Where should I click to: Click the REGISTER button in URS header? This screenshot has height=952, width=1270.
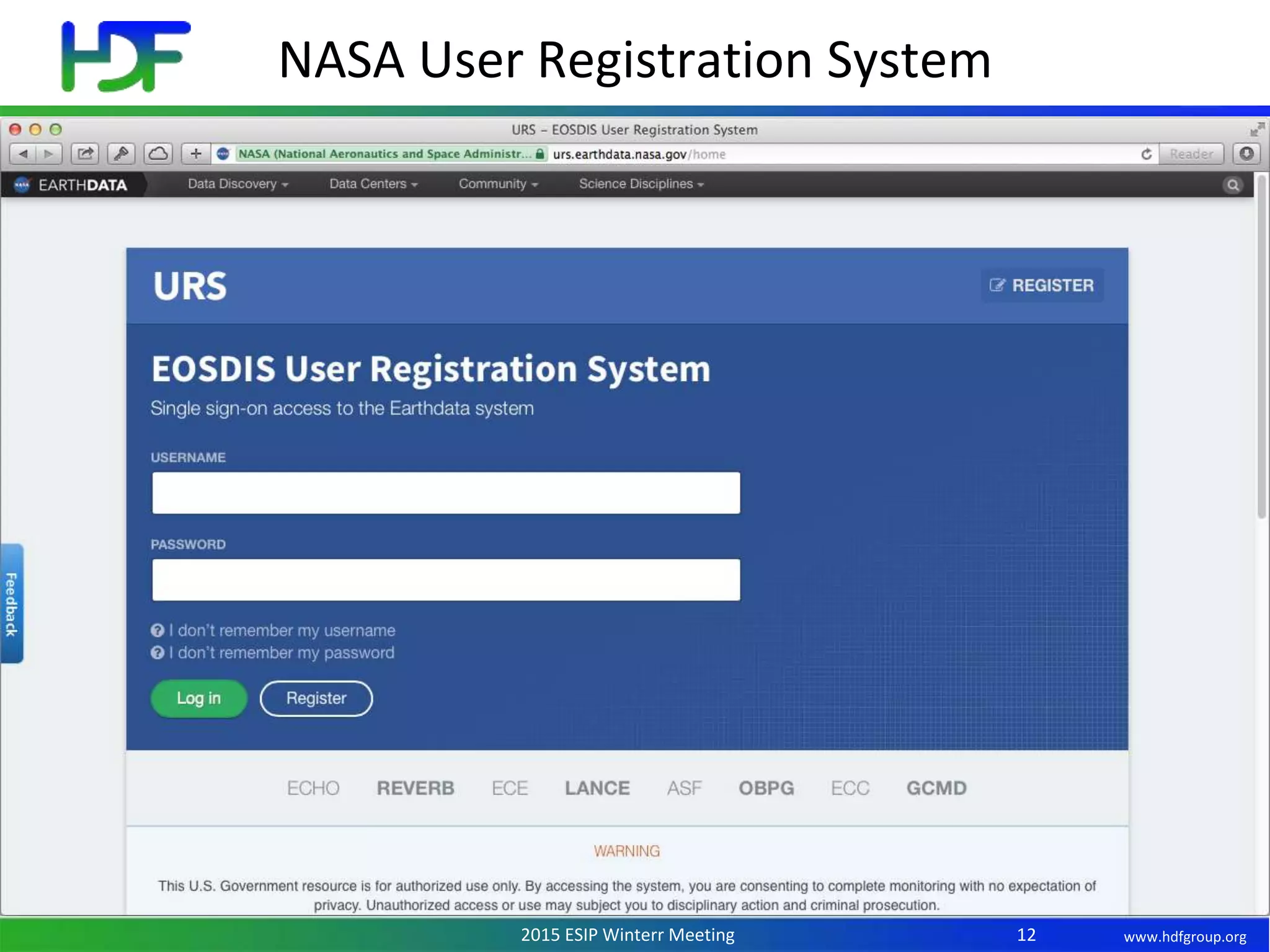[1042, 285]
